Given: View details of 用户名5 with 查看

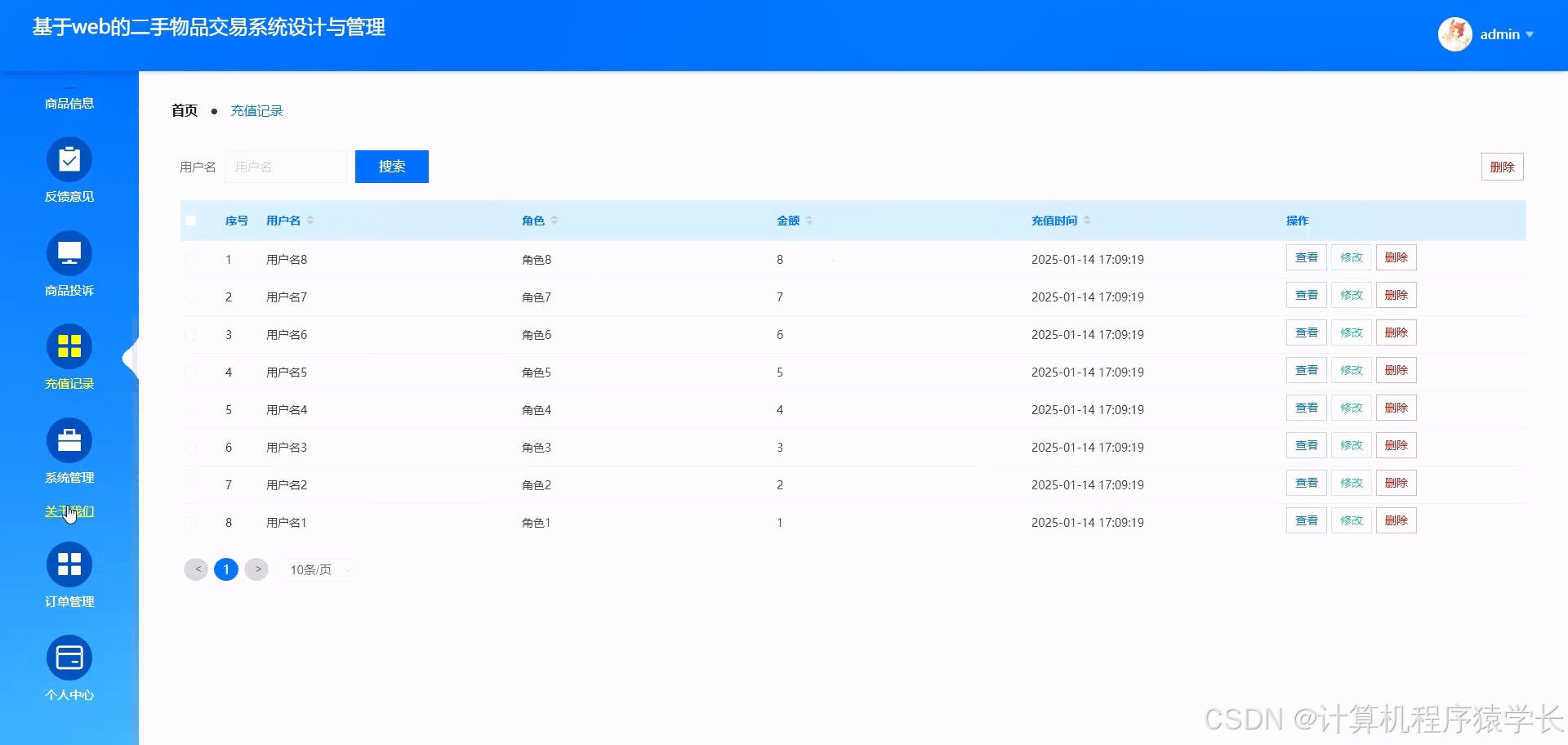Looking at the screenshot, I should (x=1306, y=370).
